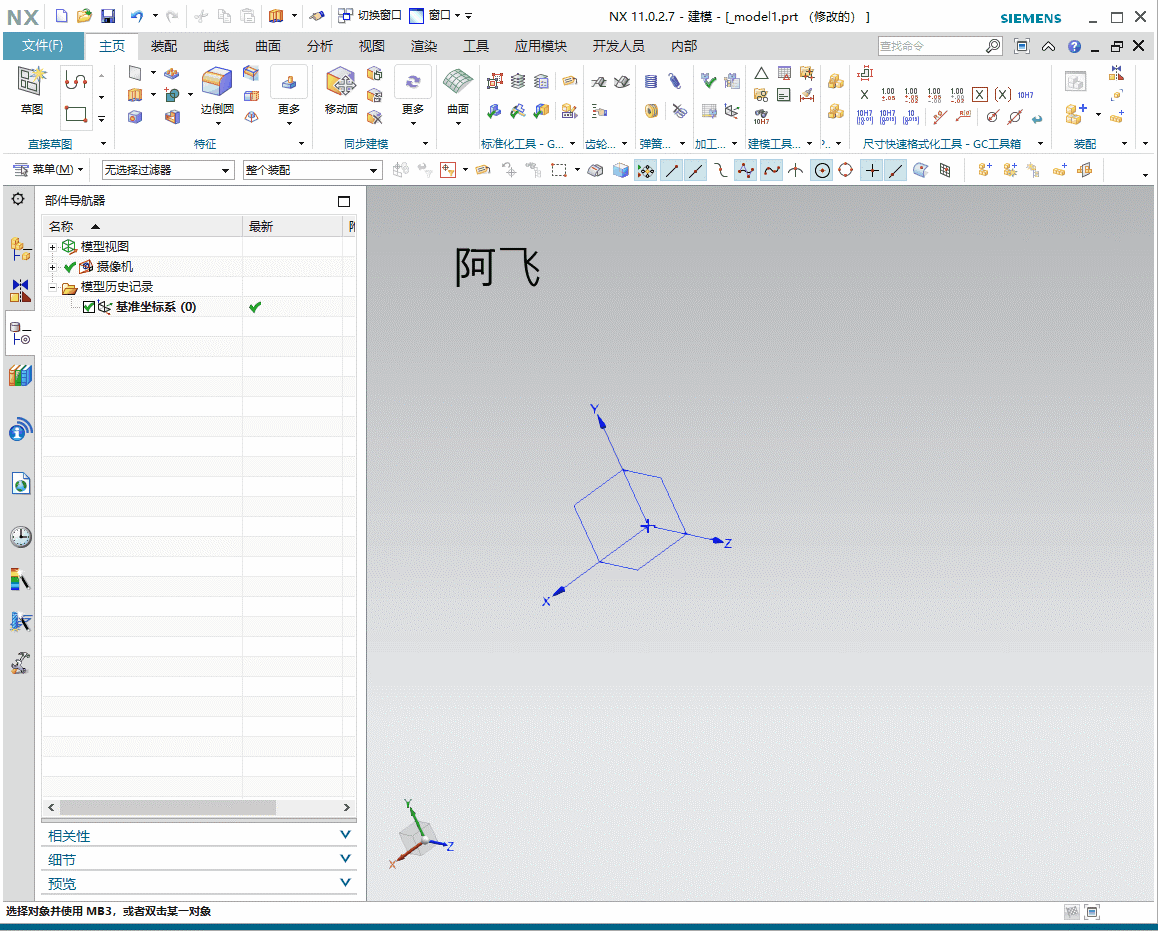This screenshot has width=1158, height=931.
Task: Click the New file icon in title bar
Action: [x=62, y=16]
